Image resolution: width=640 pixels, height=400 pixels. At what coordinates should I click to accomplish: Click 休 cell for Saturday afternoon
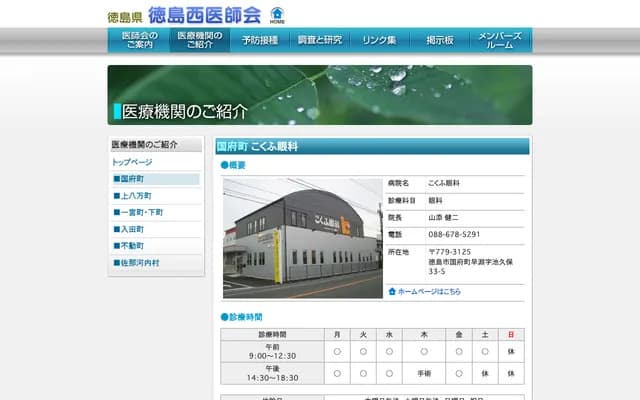tap(485, 373)
